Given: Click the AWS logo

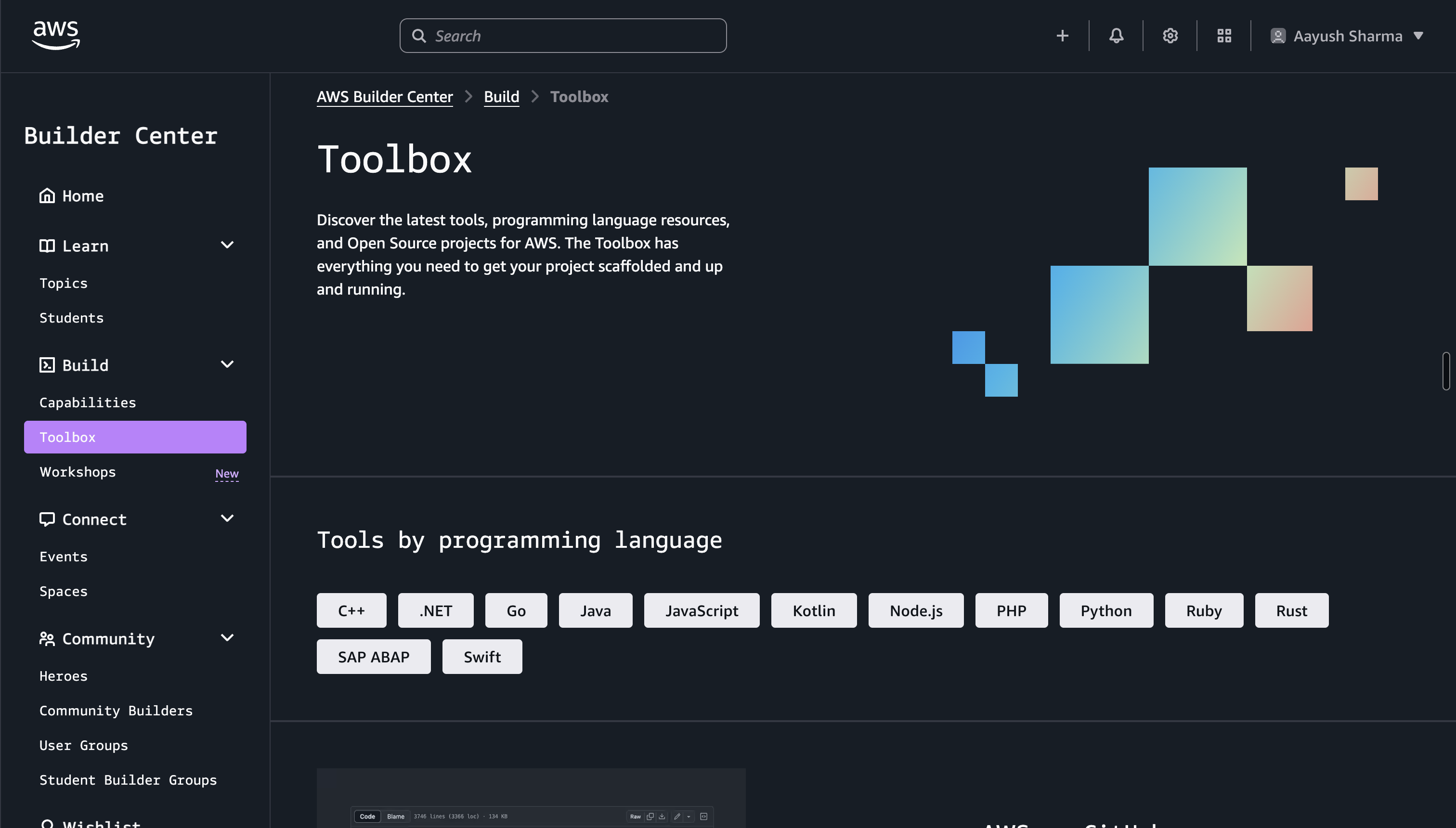Looking at the screenshot, I should 56,35.
